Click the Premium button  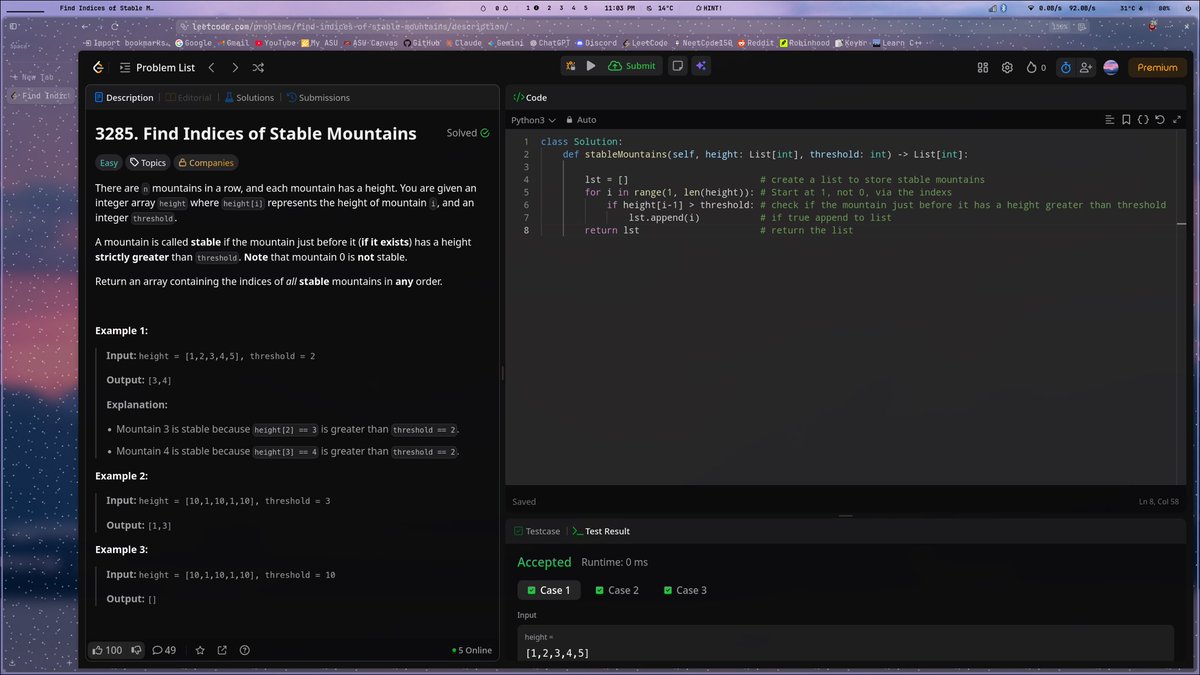tap(1157, 67)
